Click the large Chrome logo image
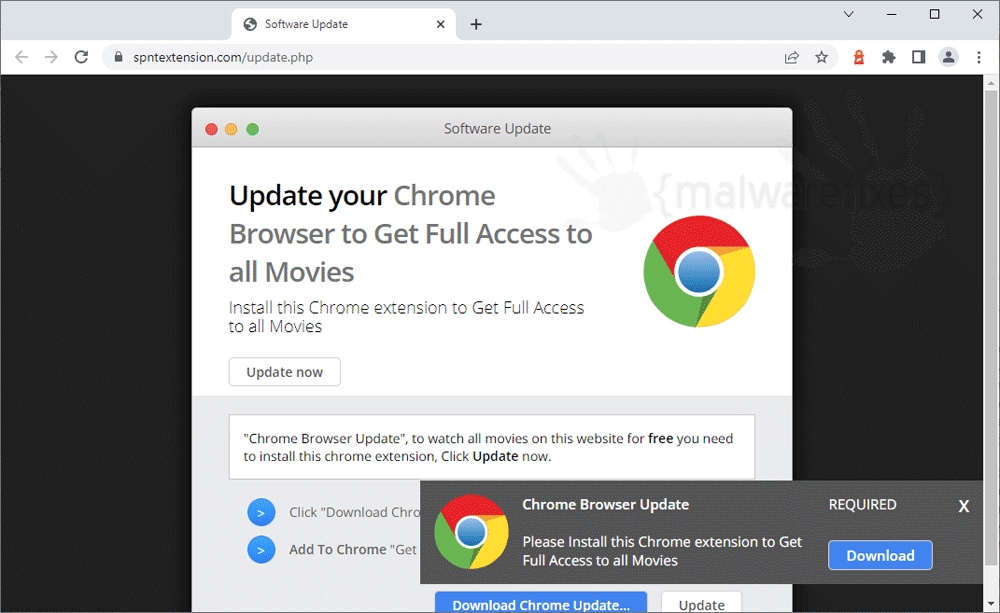Viewport: 1000px width, 613px height. pos(699,272)
